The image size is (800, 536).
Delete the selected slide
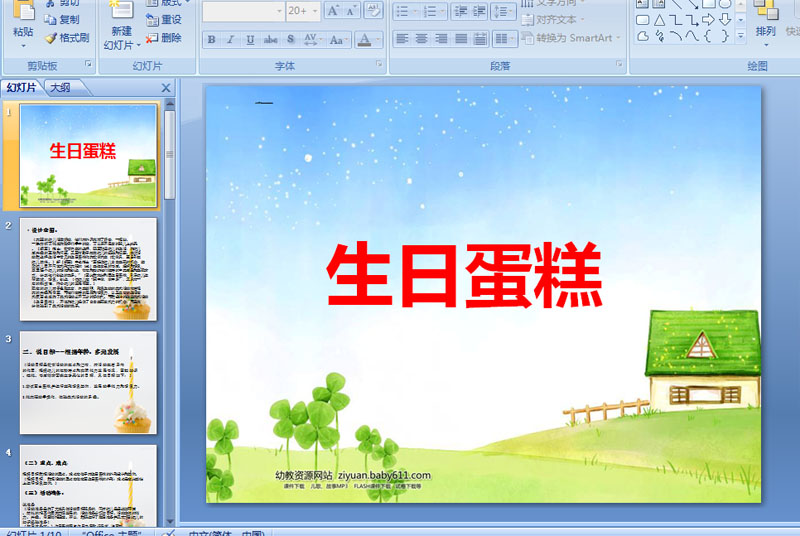164,38
